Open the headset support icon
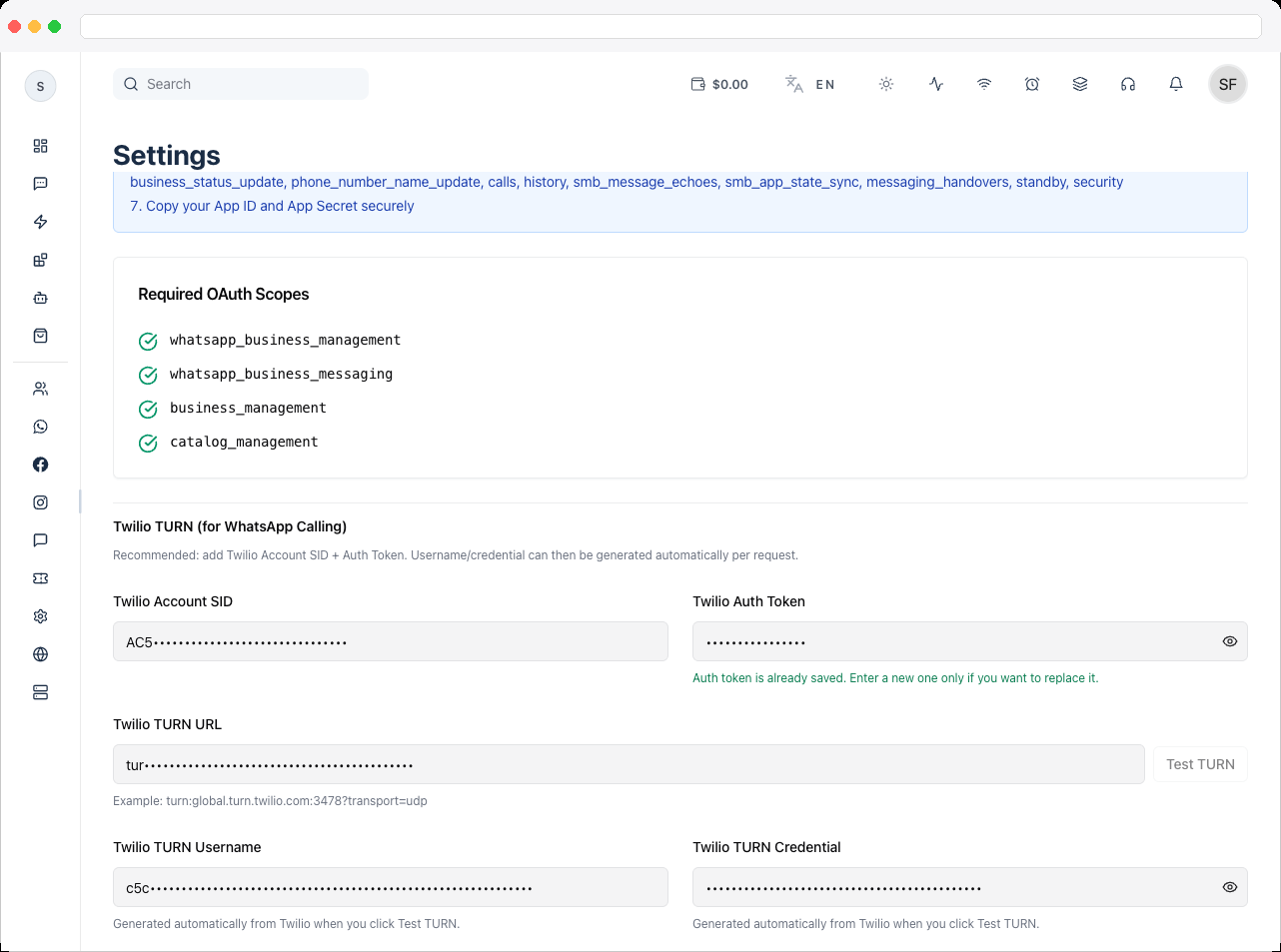Viewport: 1281px width, 952px height. click(x=1128, y=84)
